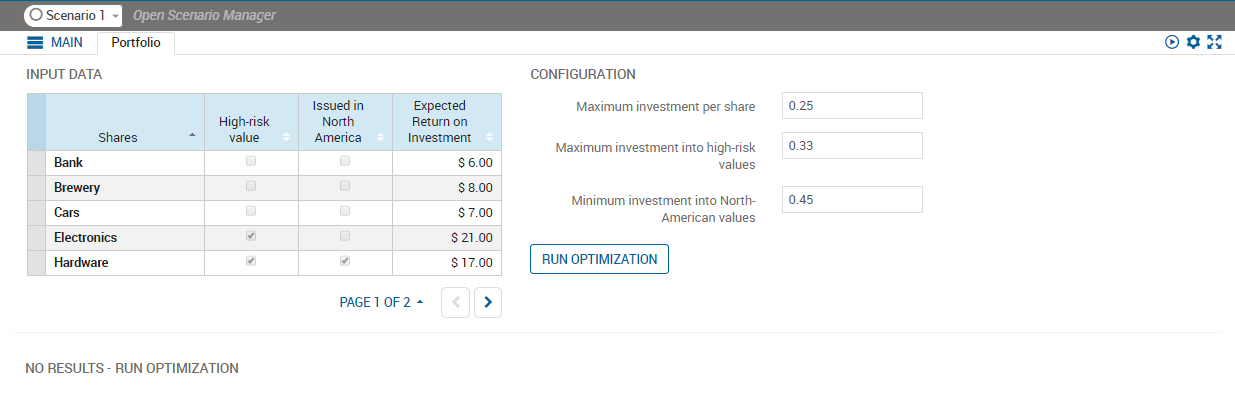The image size is (1235, 409).
Task: Click the RUN OPTIMIZATION button
Action: click(599, 259)
